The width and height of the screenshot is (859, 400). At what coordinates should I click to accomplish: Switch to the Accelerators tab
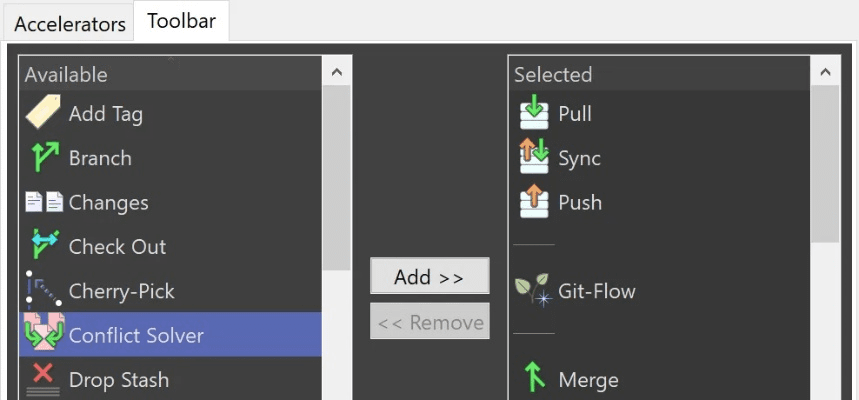pos(70,23)
